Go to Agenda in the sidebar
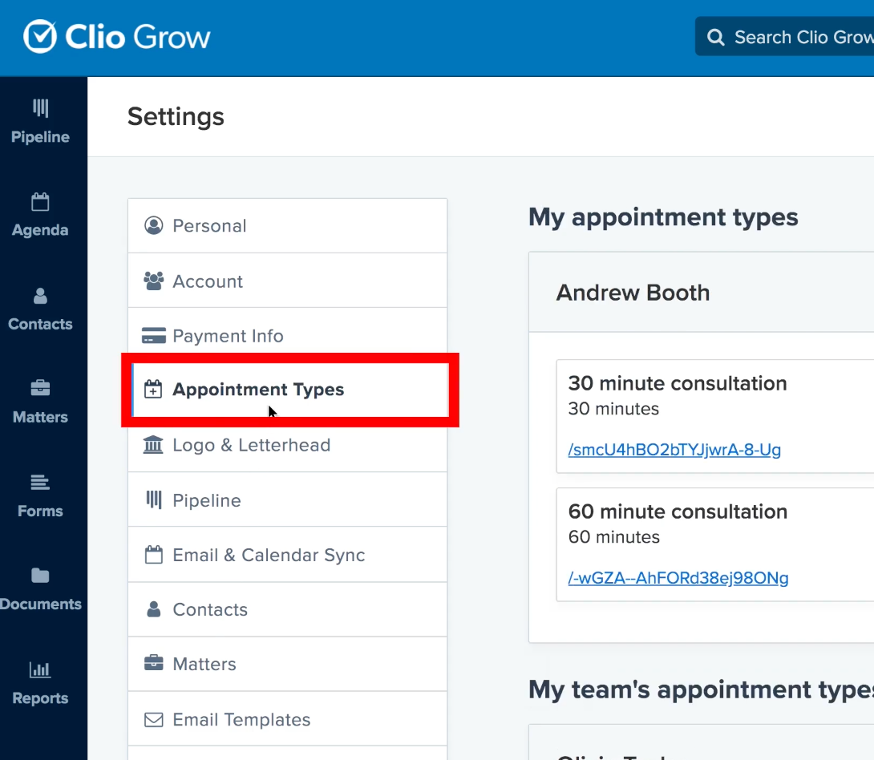 pos(40,215)
